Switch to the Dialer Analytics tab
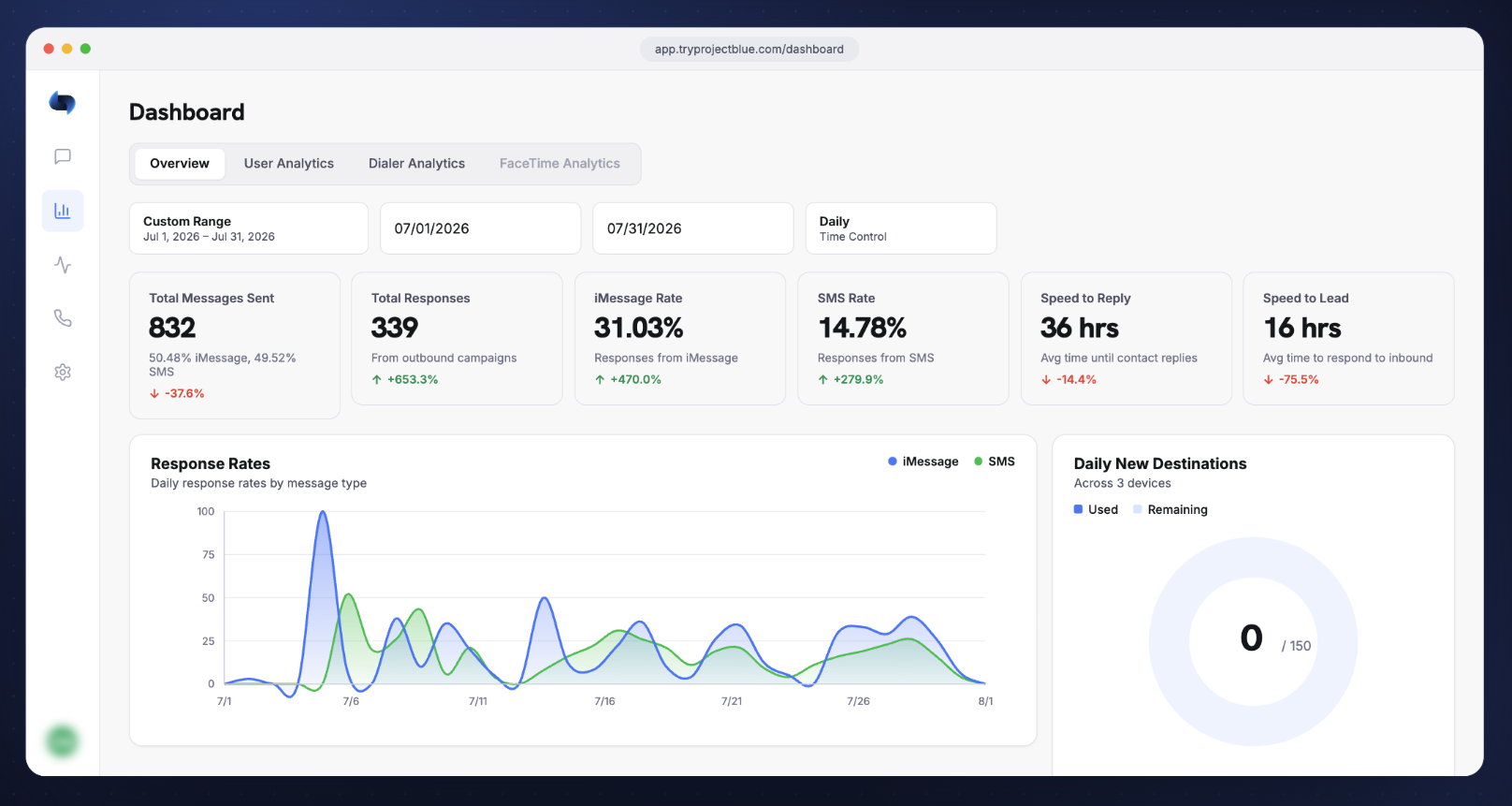This screenshot has width=1512, height=806. click(x=416, y=164)
